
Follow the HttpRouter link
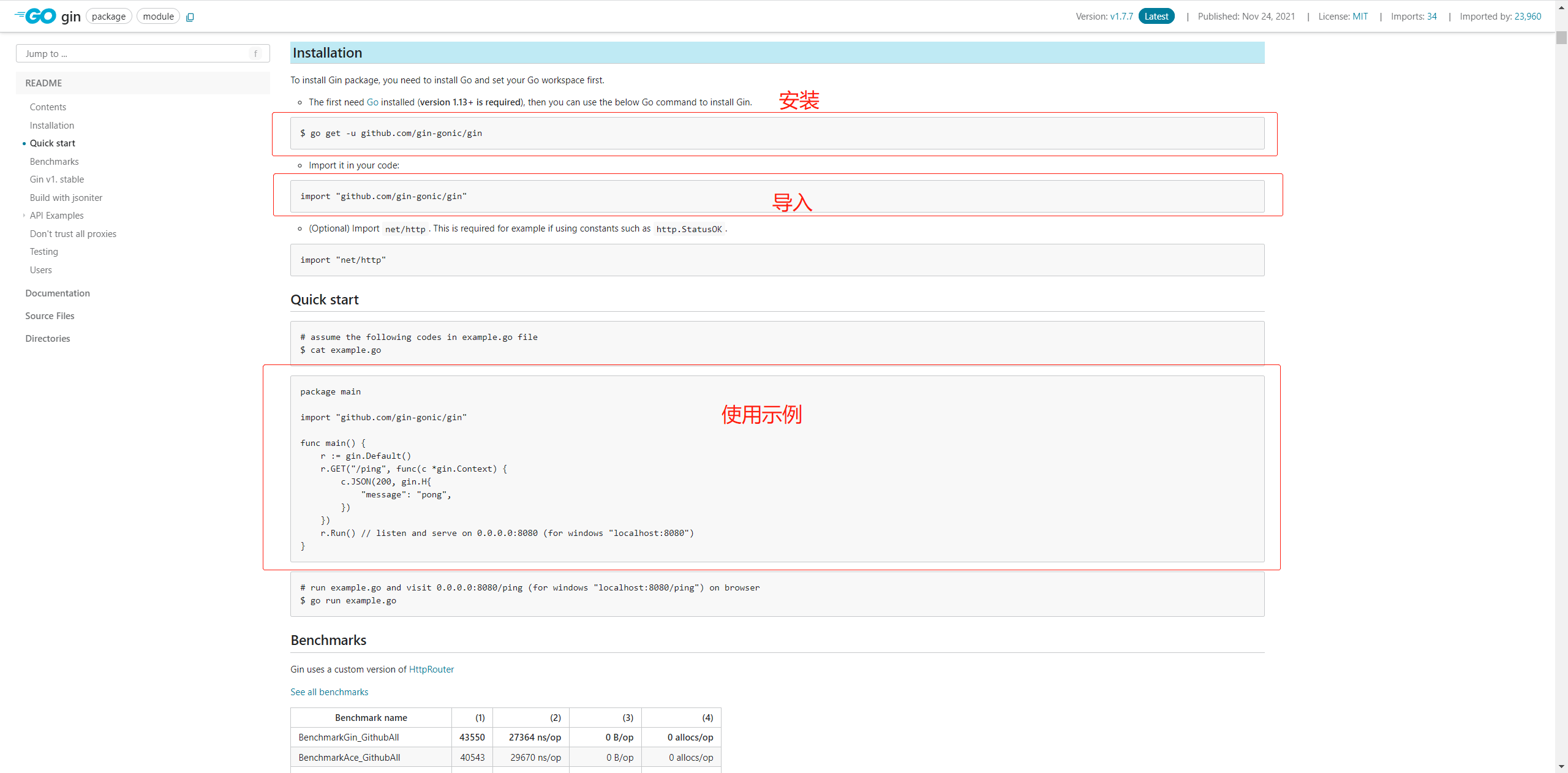point(431,669)
